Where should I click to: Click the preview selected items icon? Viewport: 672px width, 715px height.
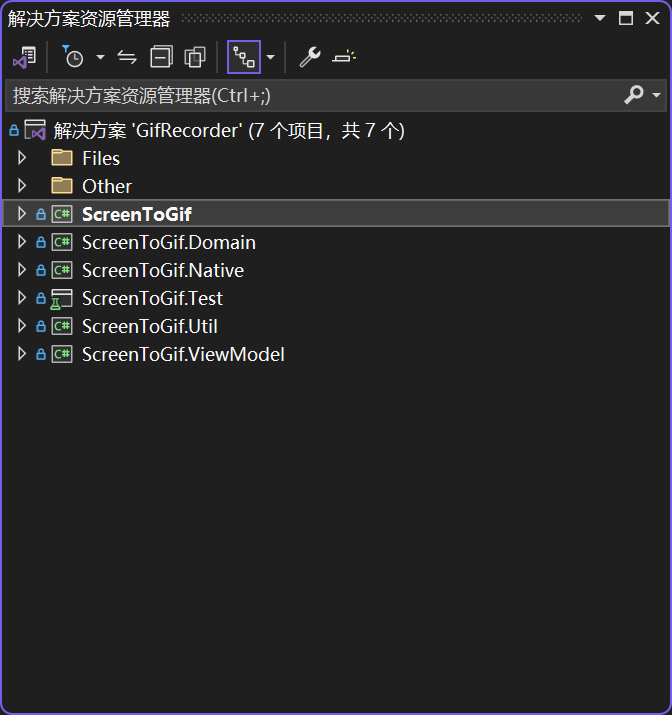tap(344, 57)
